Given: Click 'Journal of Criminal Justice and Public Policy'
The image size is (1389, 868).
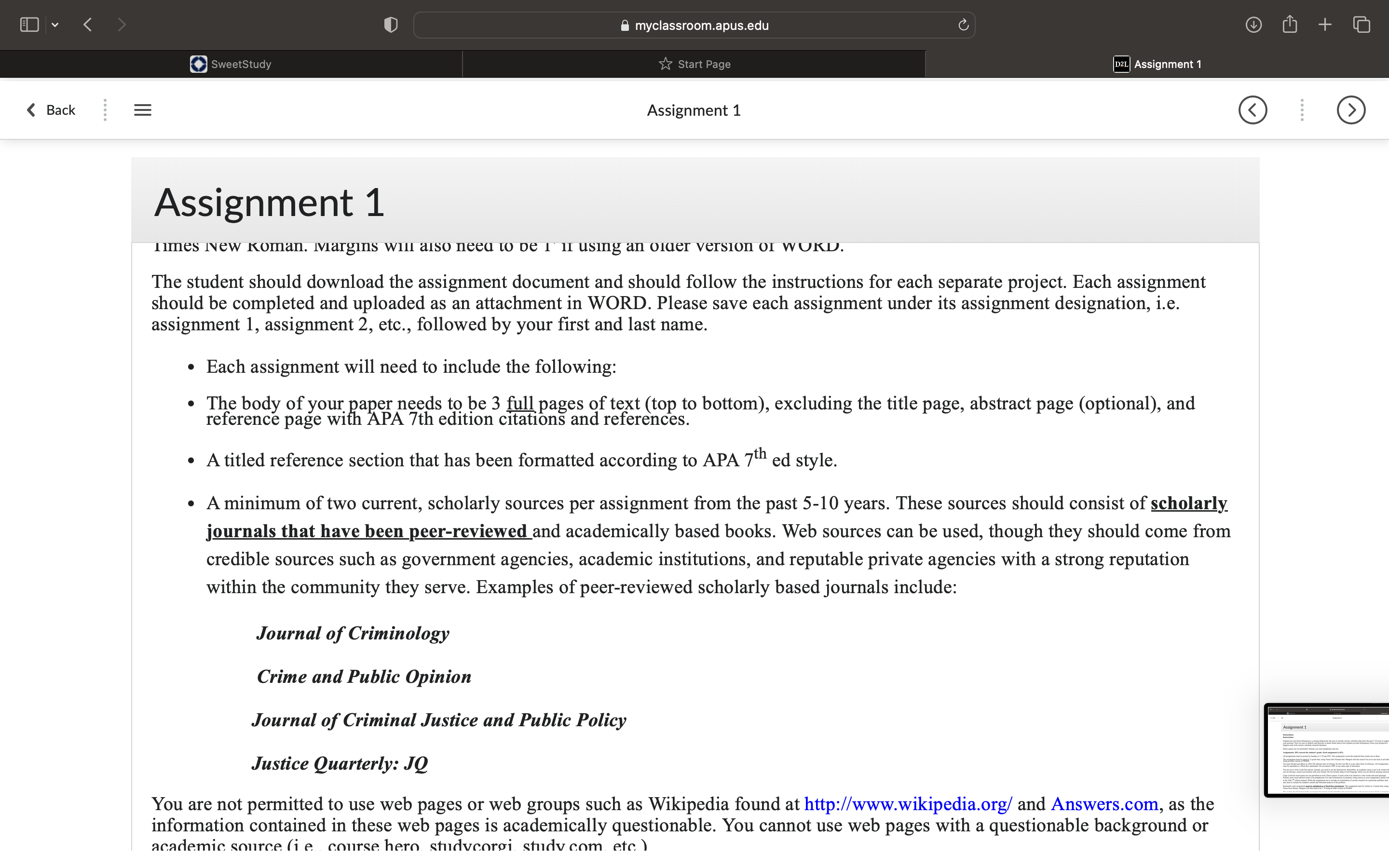Looking at the screenshot, I should click(x=439, y=720).
